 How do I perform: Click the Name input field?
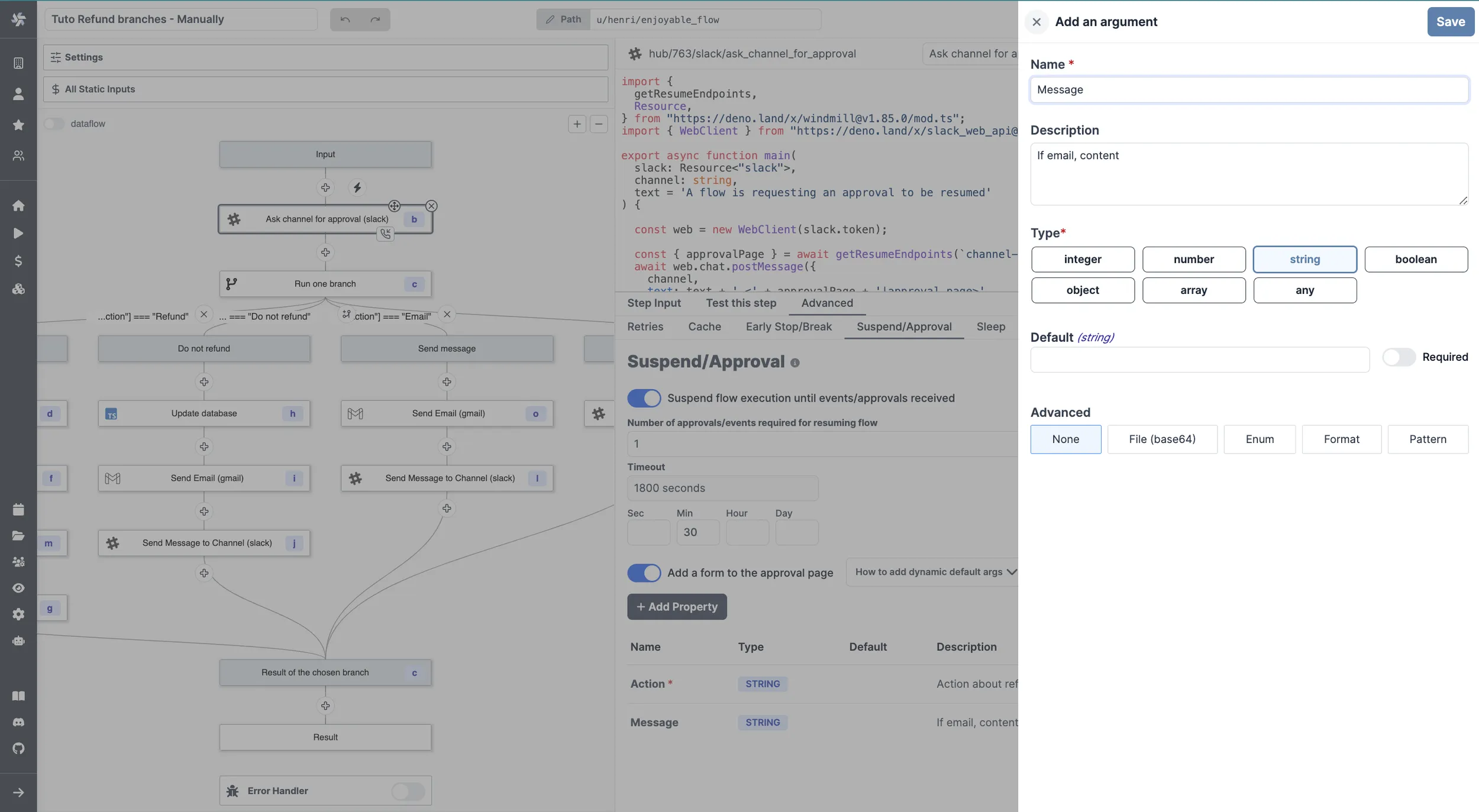pos(1249,89)
